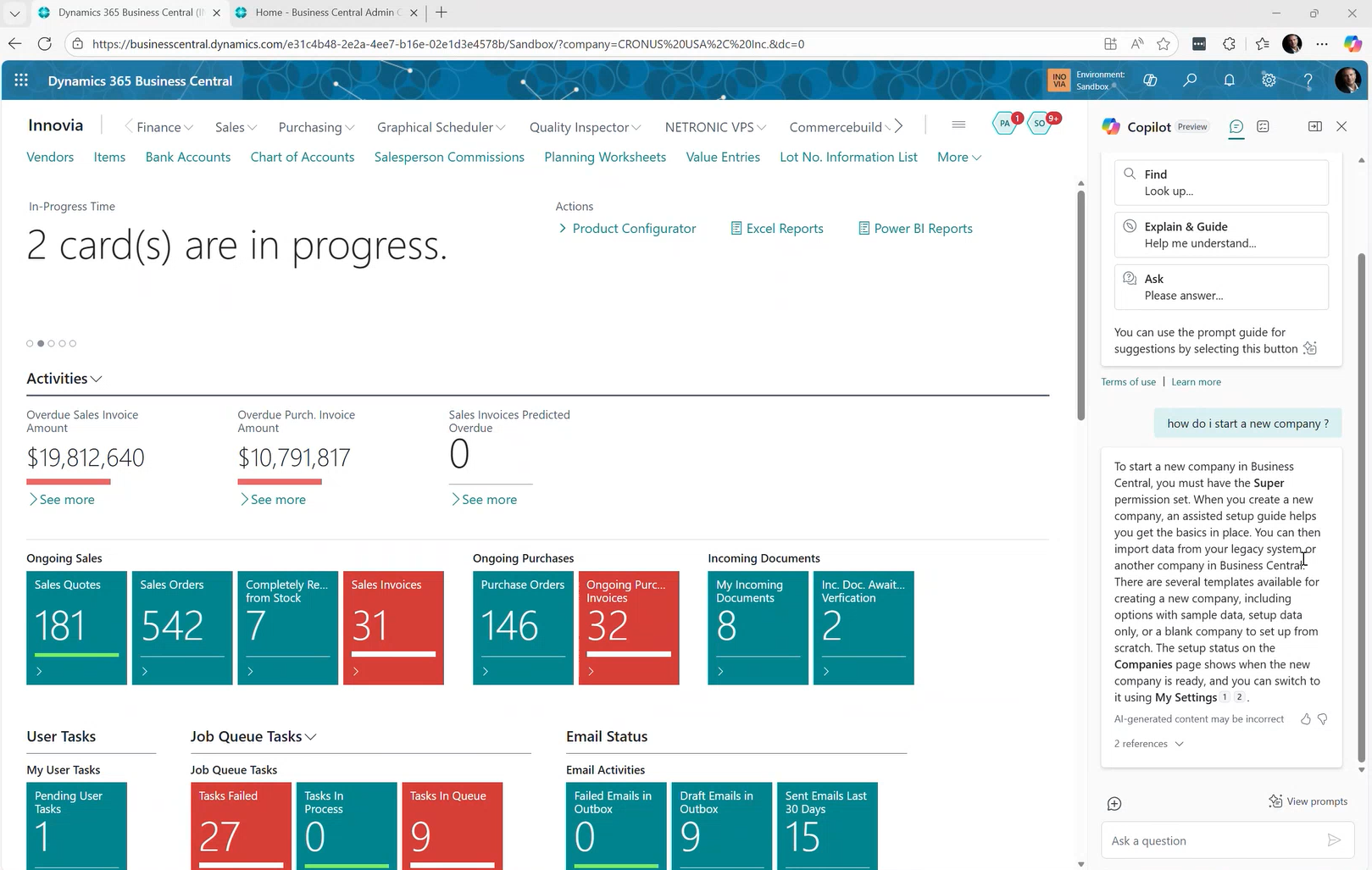Expand the Graphical Scheduler menu
Image resolution: width=1372 pixels, height=870 pixels.
coord(441,127)
